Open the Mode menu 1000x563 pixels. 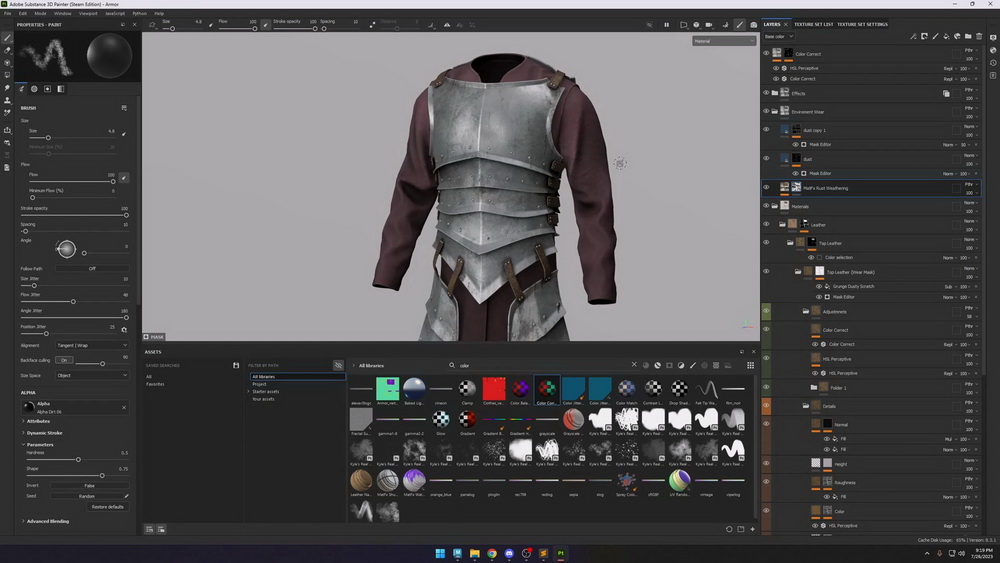[x=40, y=13]
